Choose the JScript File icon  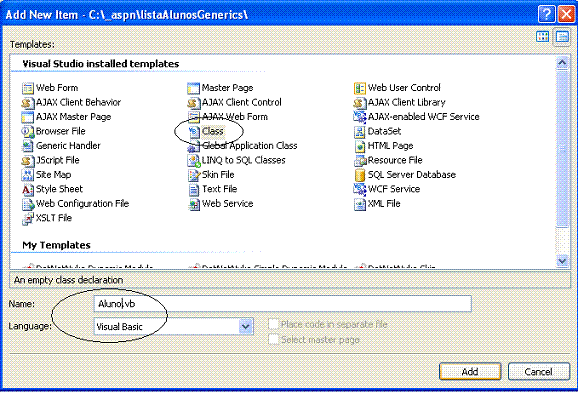[28, 161]
